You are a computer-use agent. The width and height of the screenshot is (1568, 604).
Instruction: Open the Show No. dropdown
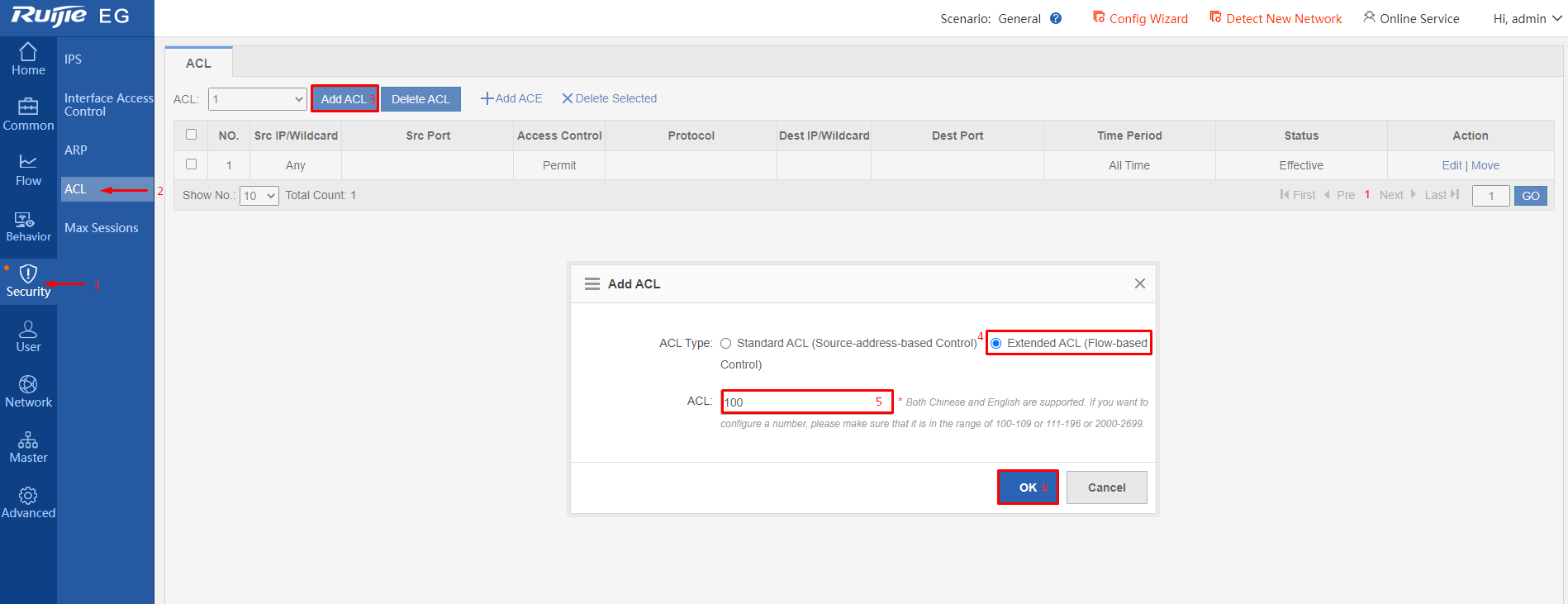[x=259, y=196]
